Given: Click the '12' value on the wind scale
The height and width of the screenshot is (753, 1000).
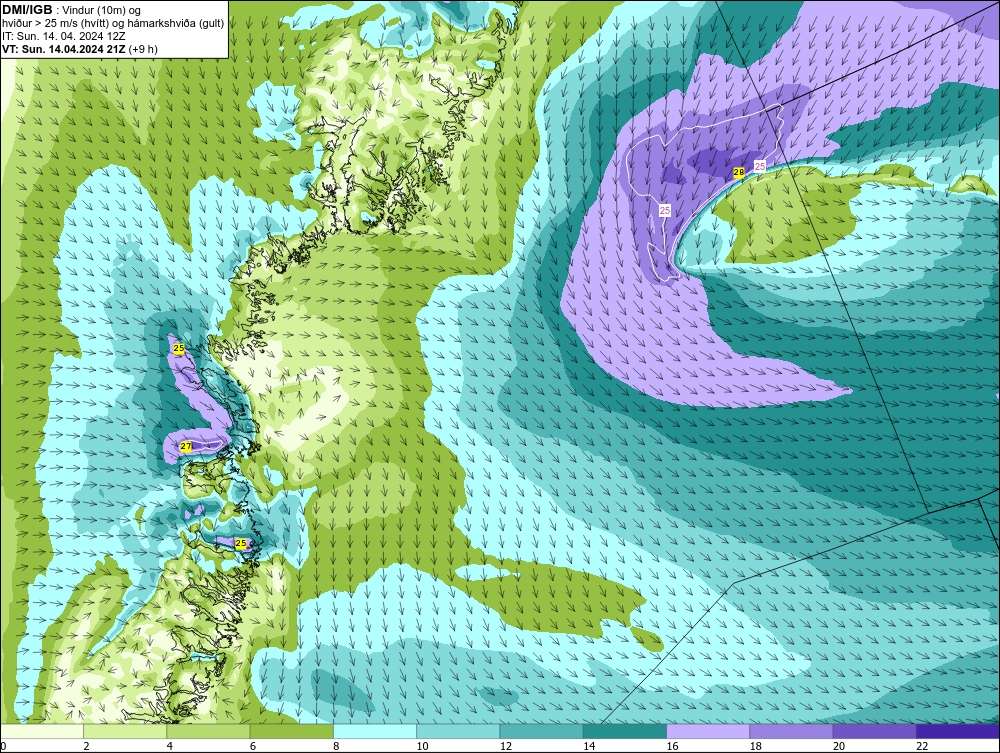Looking at the screenshot, I should pyautogui.click(x=506, y=747).
